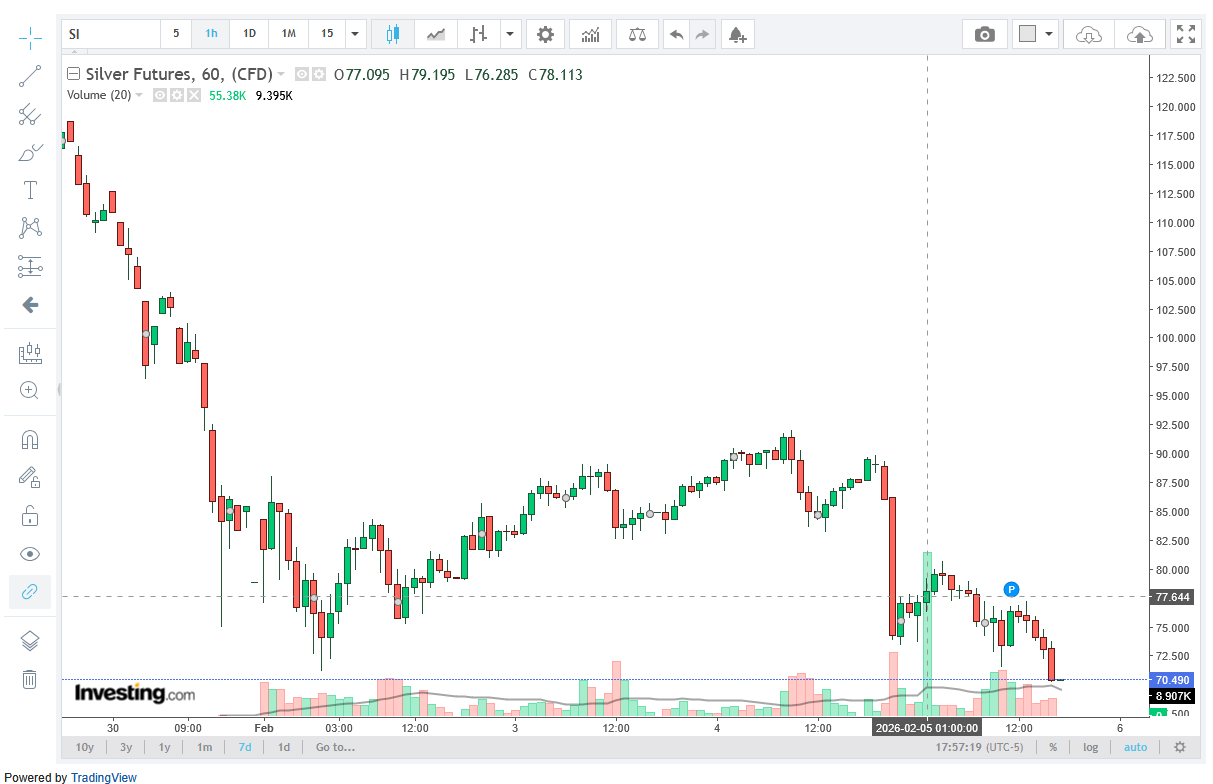Toggle Silver Futures series visibility eye

[x=301, y=74]
